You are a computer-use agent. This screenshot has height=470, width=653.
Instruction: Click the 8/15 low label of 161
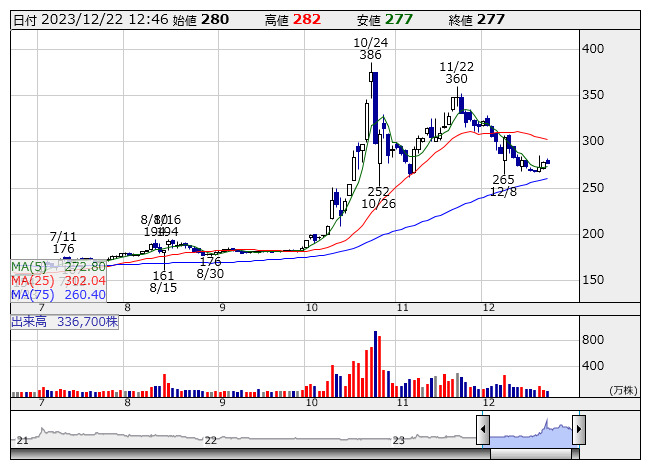click(163, 281)
